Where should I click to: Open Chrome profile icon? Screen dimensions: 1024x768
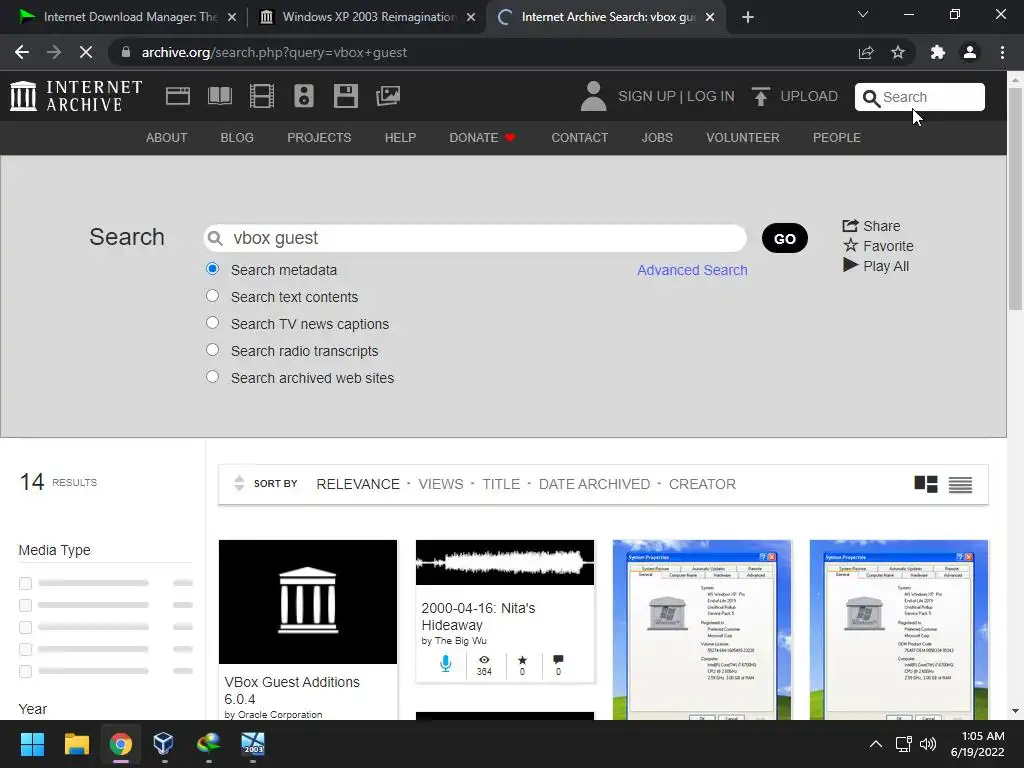[970, 52]
